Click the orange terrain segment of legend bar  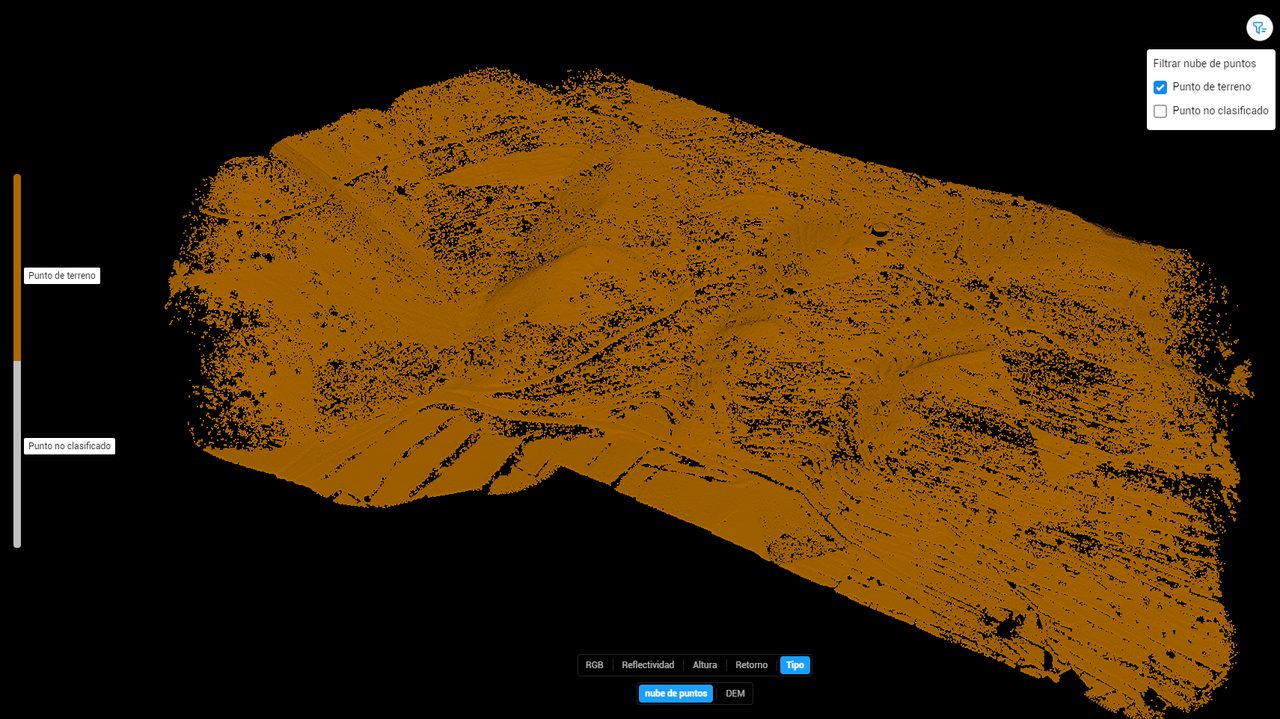click(x=17, y=267)
